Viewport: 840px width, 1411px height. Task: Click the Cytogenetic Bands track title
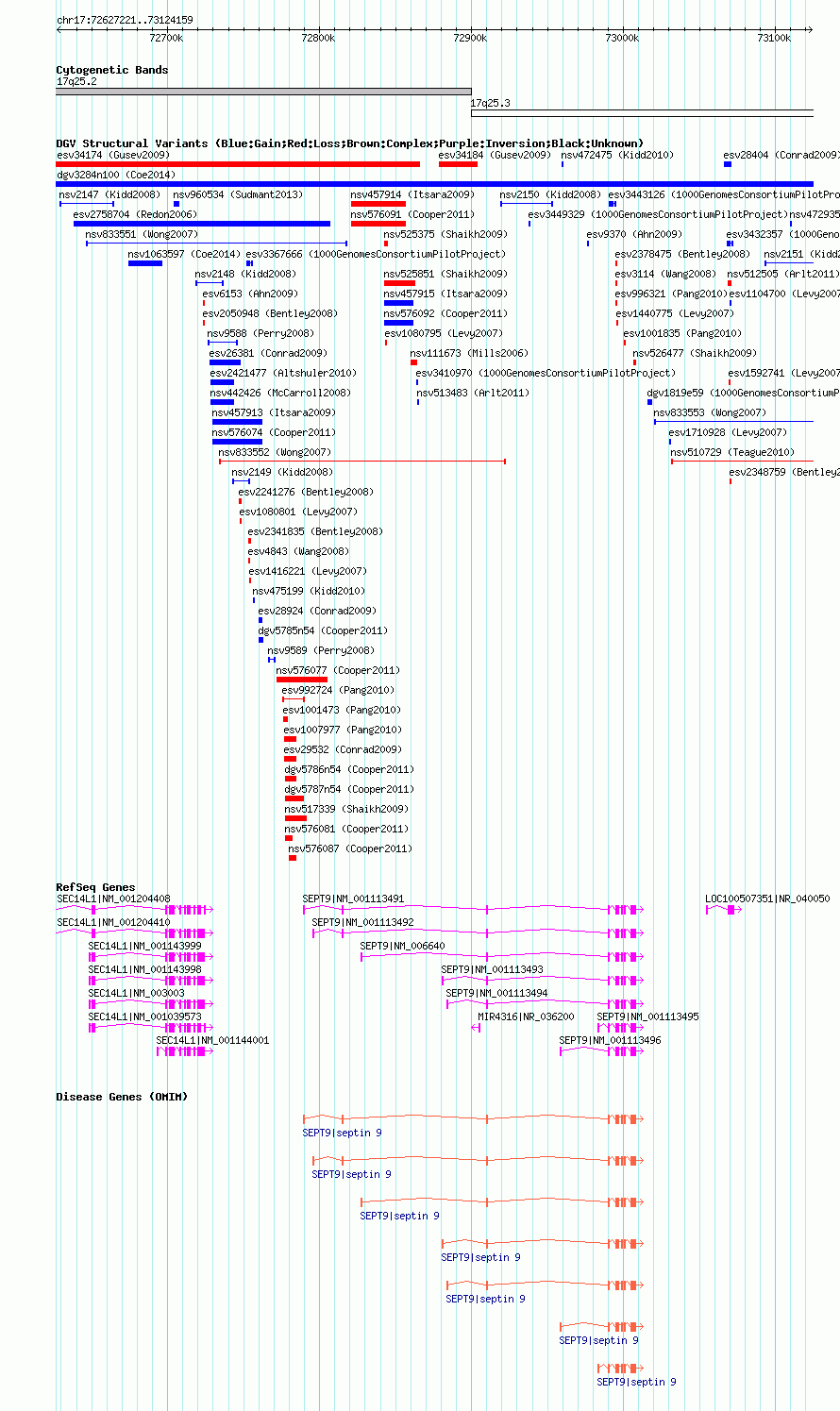pos(112,70)
